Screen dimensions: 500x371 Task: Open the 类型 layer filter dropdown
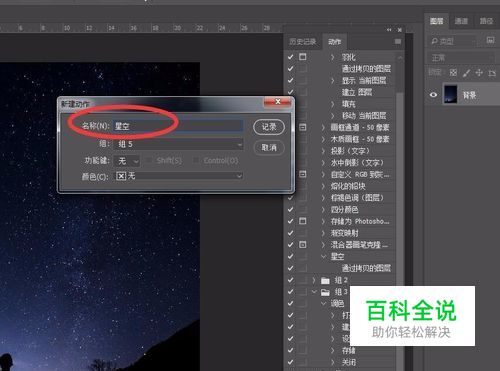(452, 41)
